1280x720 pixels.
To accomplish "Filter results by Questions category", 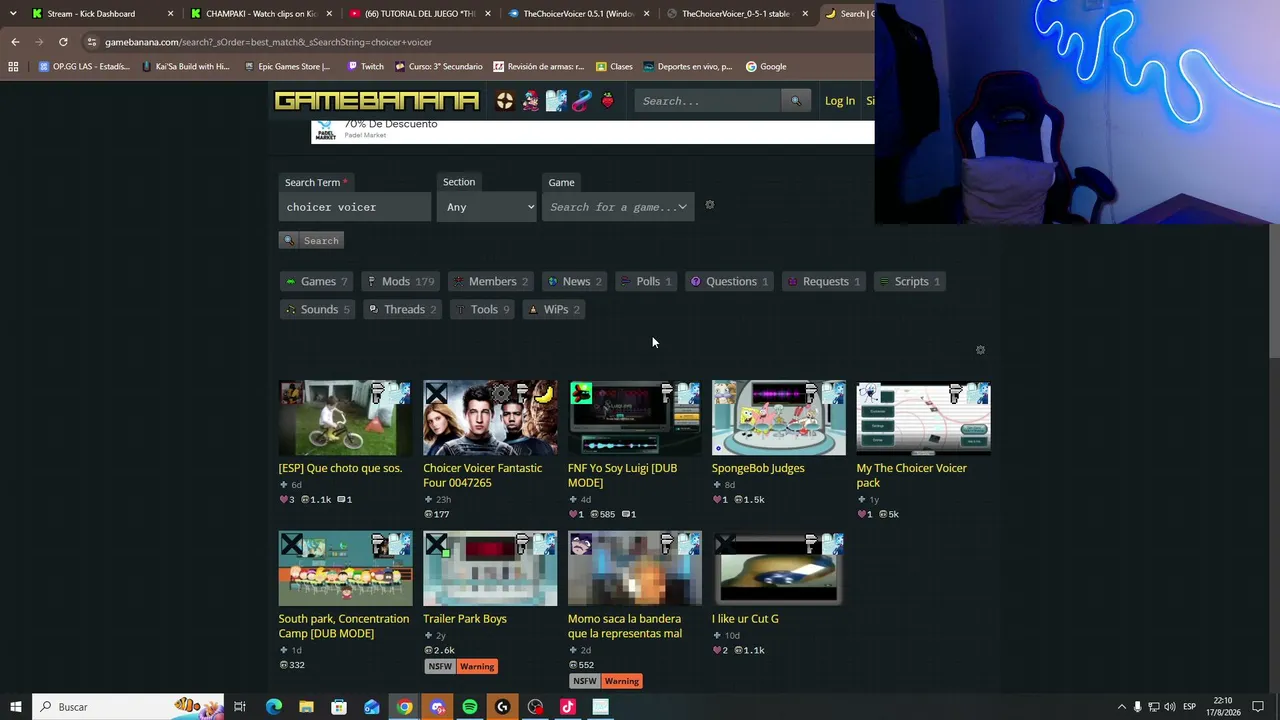I will [x=729, y=282].
